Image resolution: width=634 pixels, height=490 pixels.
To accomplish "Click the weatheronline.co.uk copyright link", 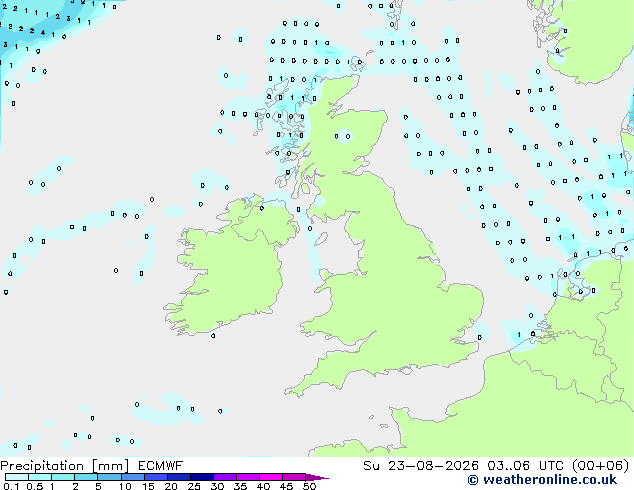I will click(542, 480).
